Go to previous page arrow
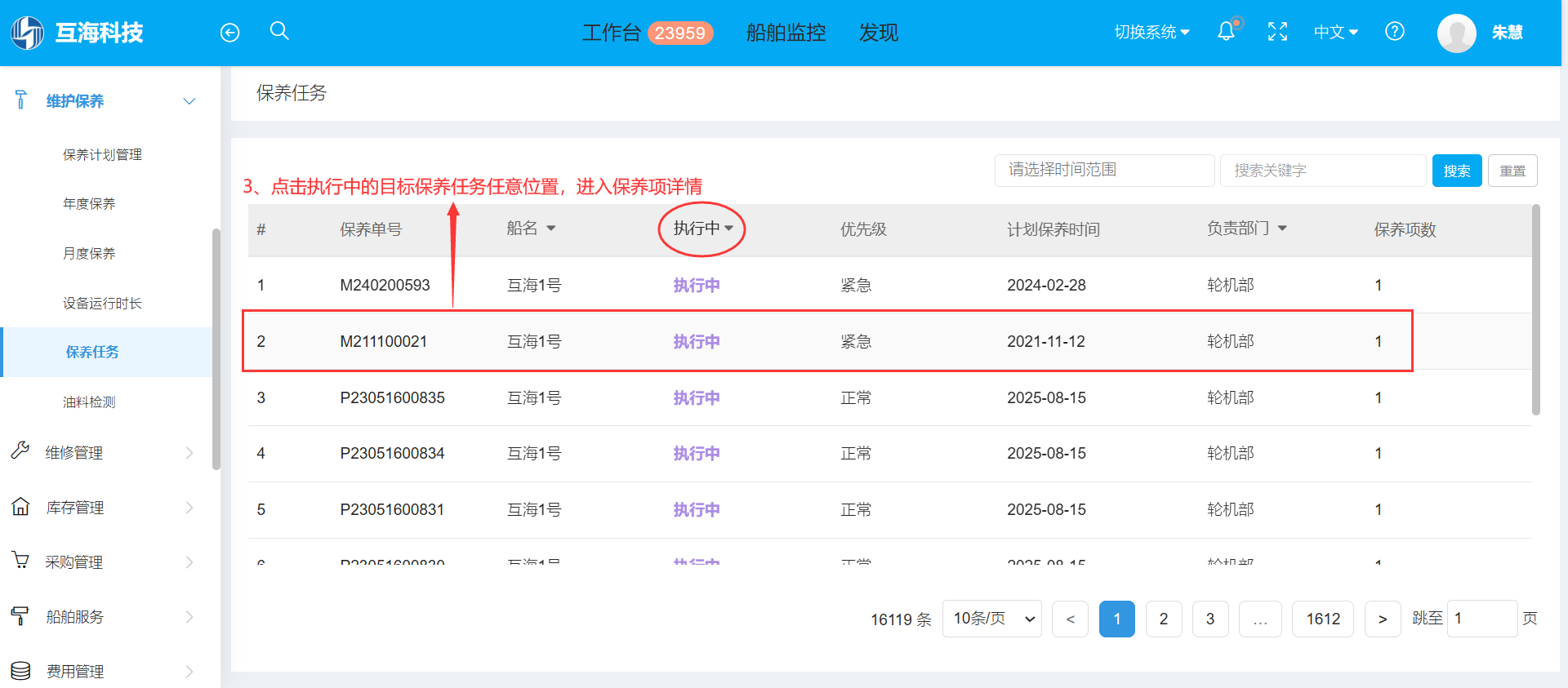The width and height of the screenshot is (1568, 688). (1070, 619)
